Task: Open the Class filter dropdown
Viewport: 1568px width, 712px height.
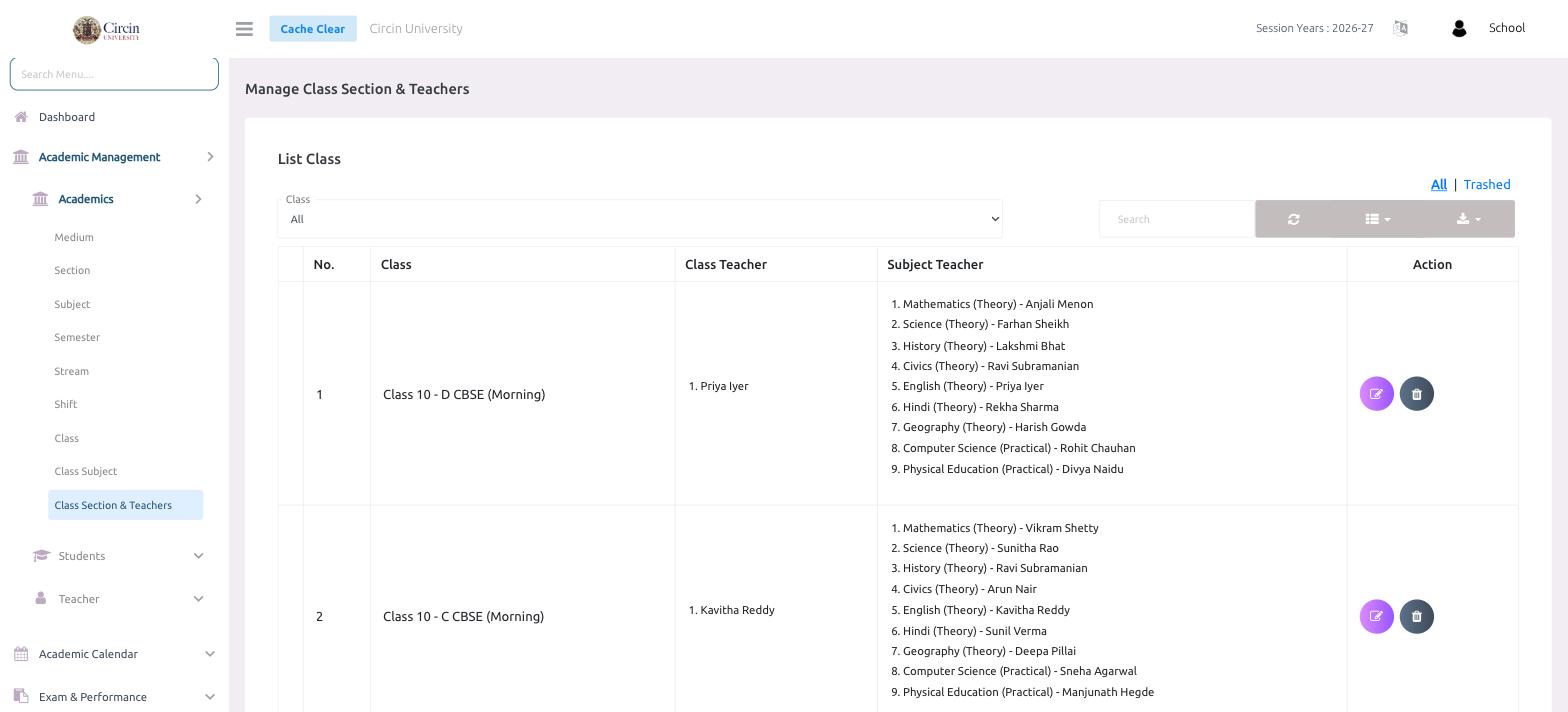Action: (x=640, y=219)
